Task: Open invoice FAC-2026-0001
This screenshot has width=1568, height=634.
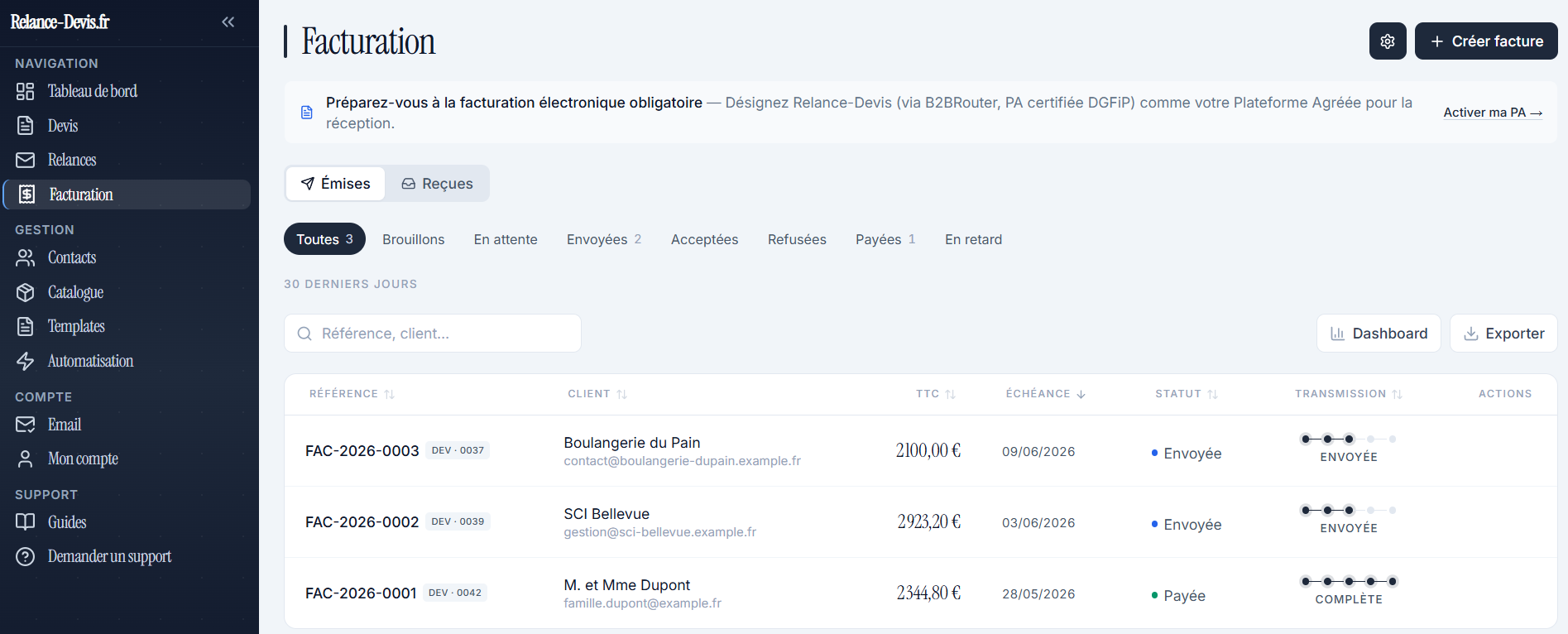Action: [361, 593]
